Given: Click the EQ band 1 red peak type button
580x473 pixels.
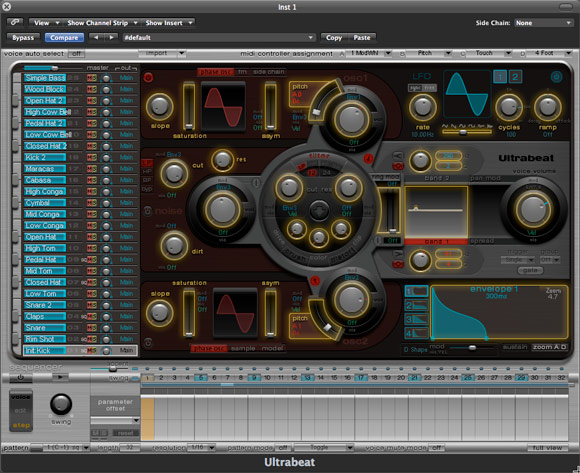Looking at the screenshot, I should click(x=398, y=264).
